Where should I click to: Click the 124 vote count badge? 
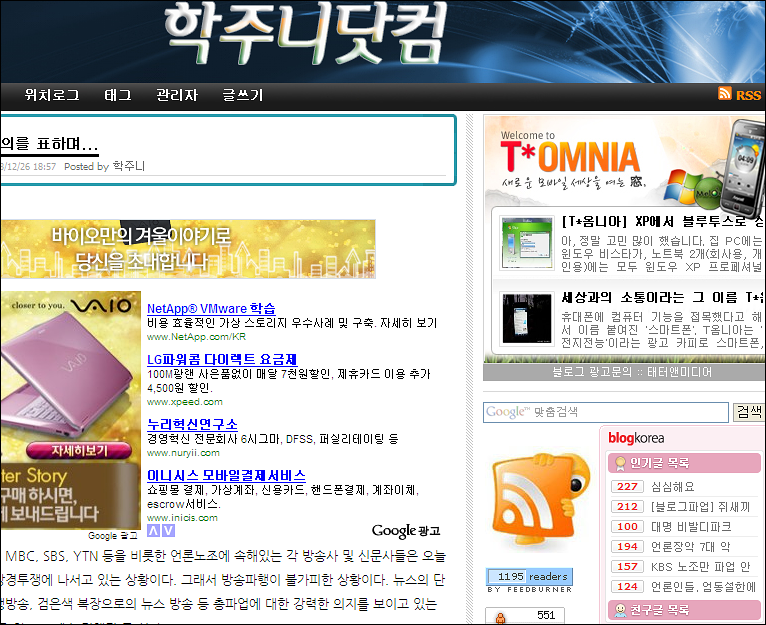click(627, 587)
